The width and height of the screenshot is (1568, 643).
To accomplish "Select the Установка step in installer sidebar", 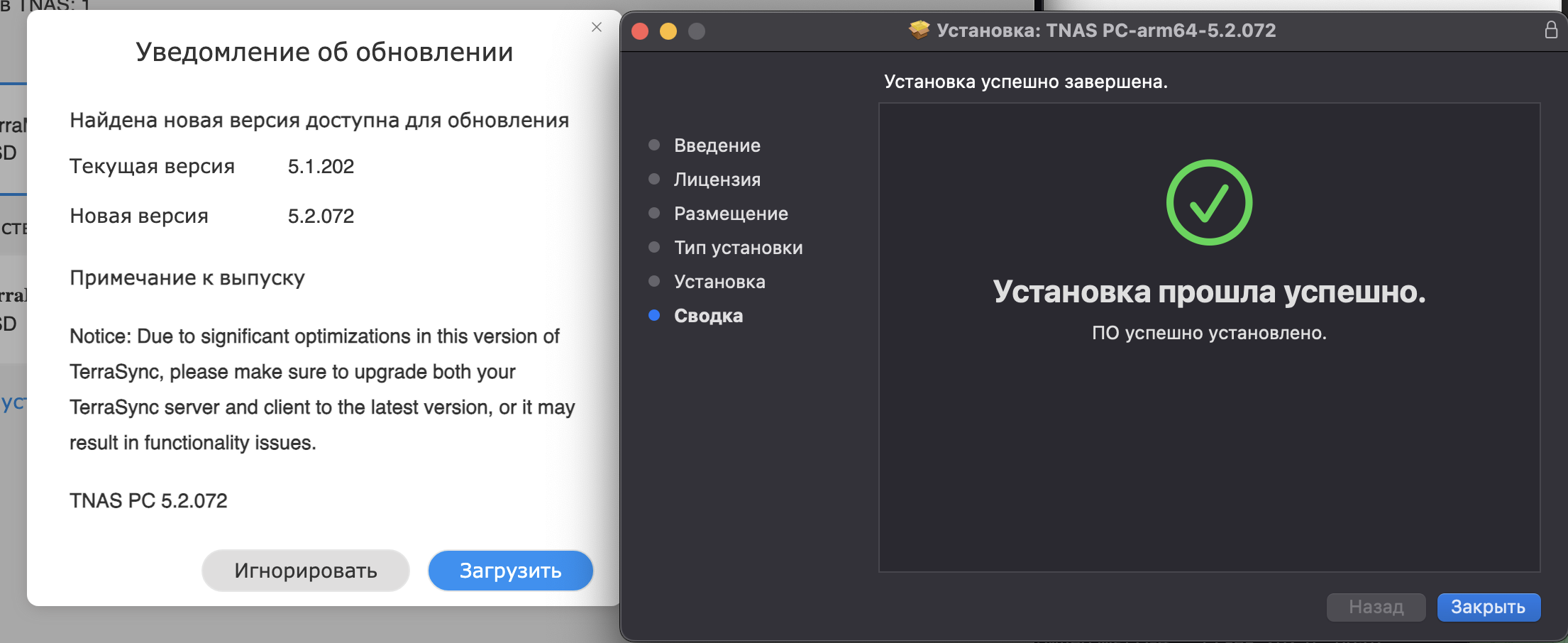I will [719, 282].
